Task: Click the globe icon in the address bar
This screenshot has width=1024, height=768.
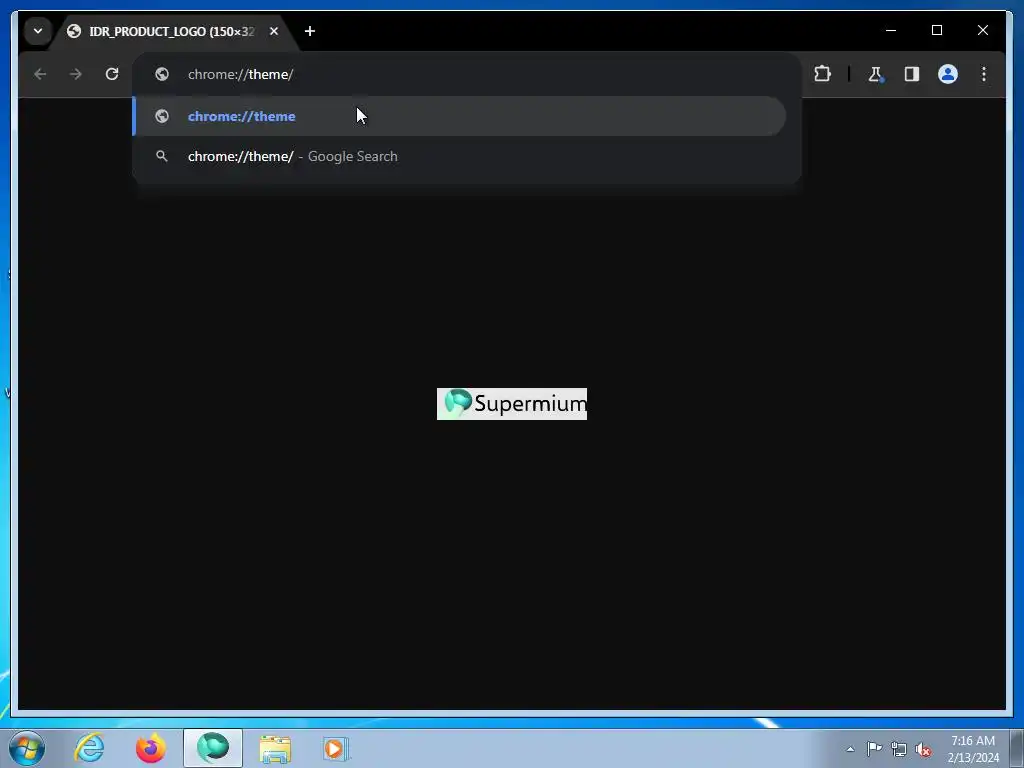Action: [x=162, y=74]
